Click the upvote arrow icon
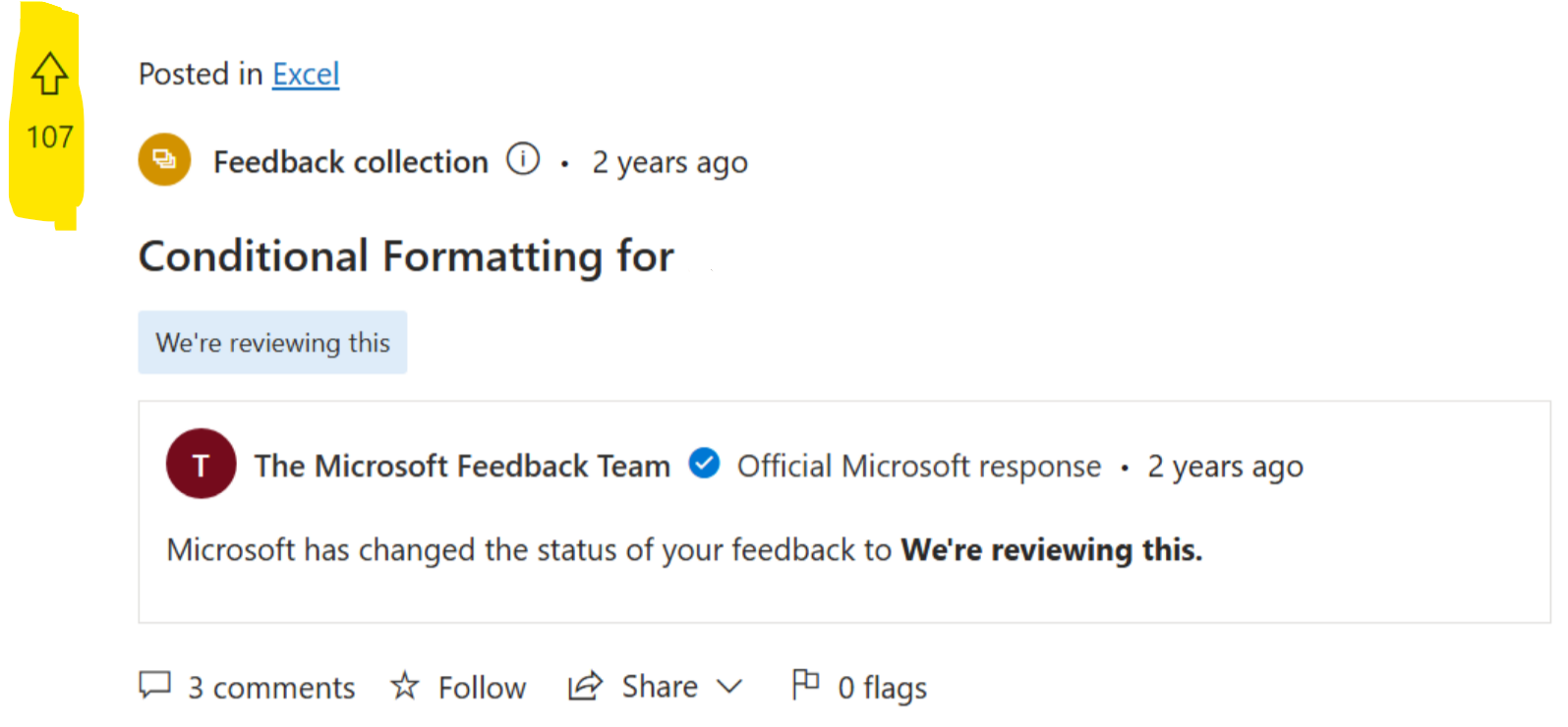 coord(49,74)
